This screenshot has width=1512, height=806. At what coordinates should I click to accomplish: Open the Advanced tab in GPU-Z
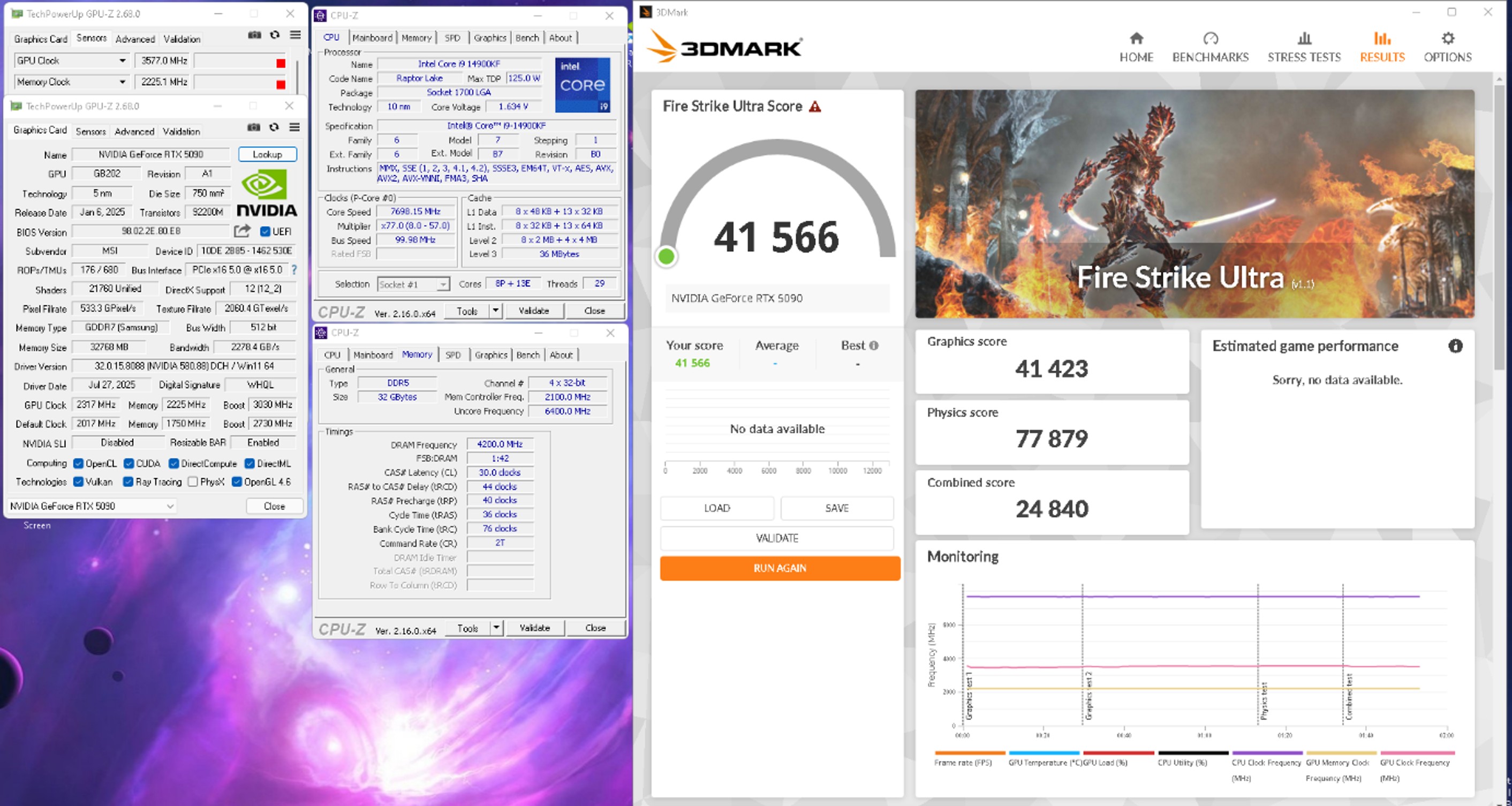pyautogui.click(x=134, y=131)
